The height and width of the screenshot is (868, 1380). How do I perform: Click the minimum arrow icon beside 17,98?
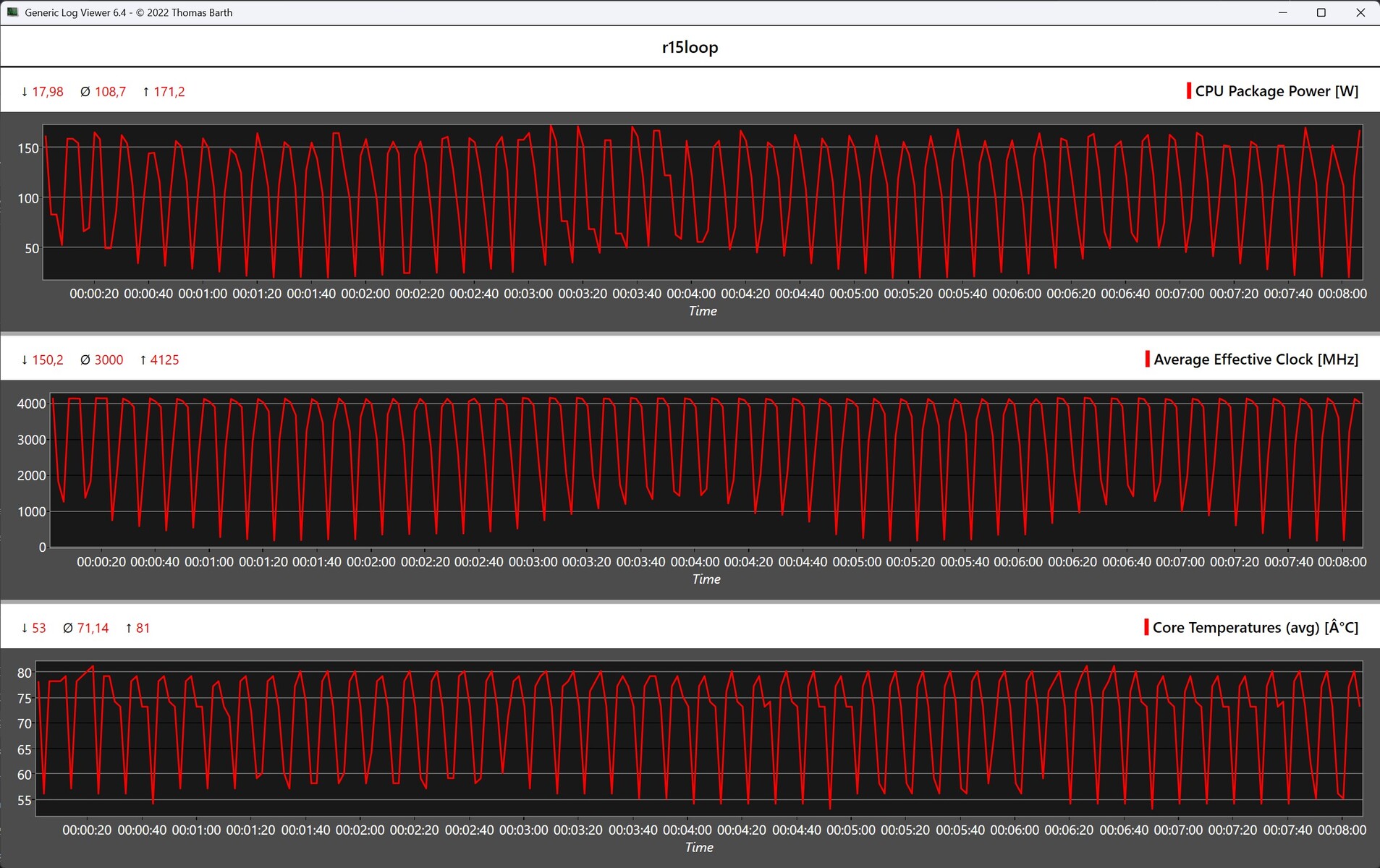(25, 92)
